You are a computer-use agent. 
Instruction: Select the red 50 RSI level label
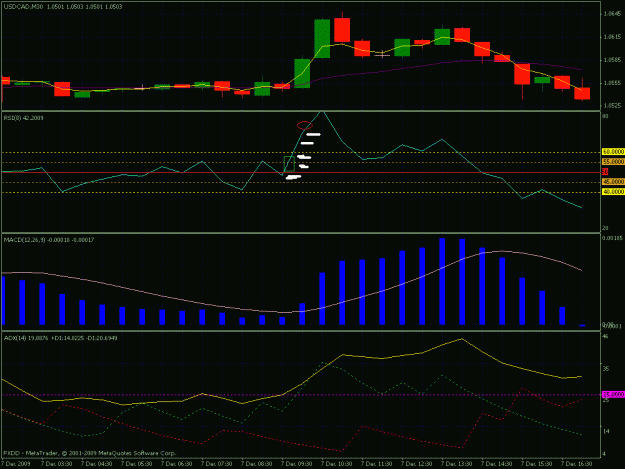click(605, 172)
